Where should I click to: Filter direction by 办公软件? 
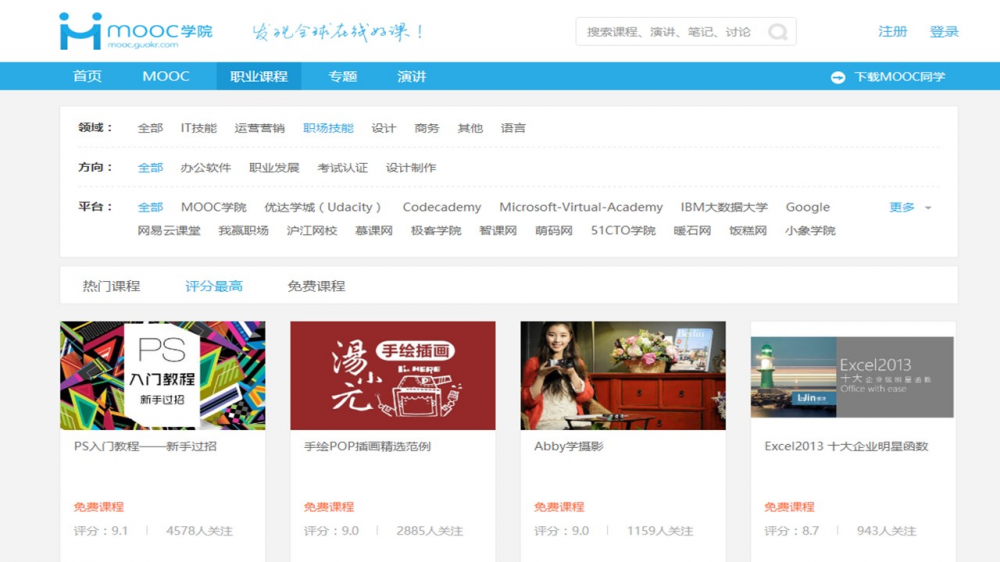click(x=206, y=168)
